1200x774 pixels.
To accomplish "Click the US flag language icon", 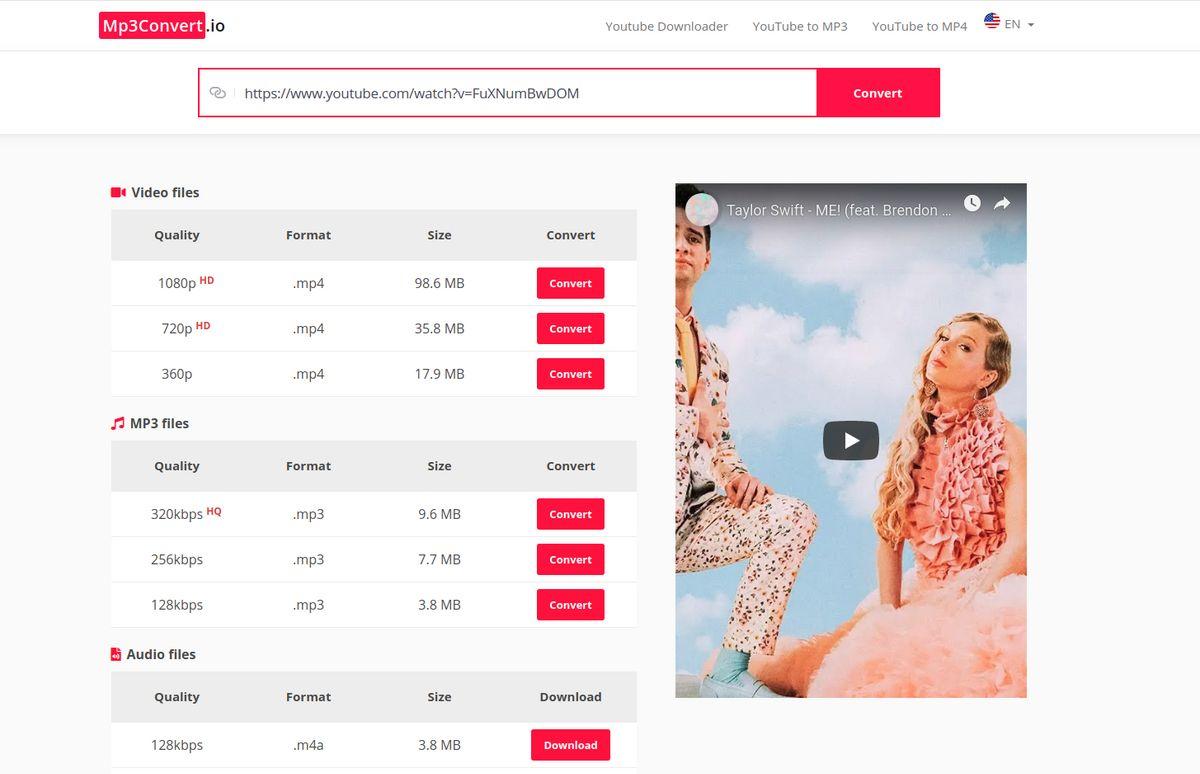I will 992,21.
